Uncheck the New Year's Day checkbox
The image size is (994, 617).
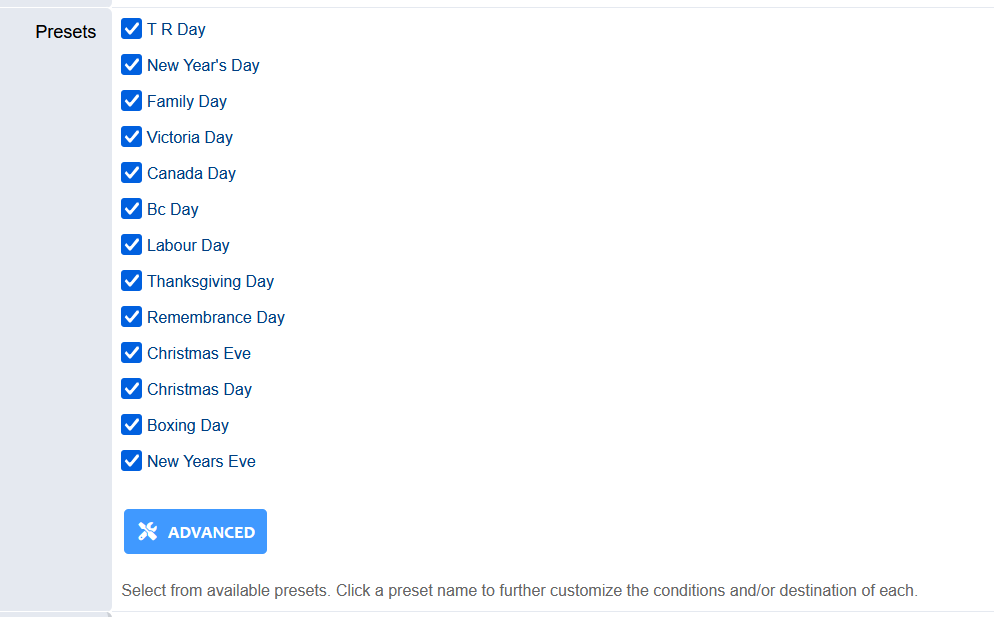131,65
